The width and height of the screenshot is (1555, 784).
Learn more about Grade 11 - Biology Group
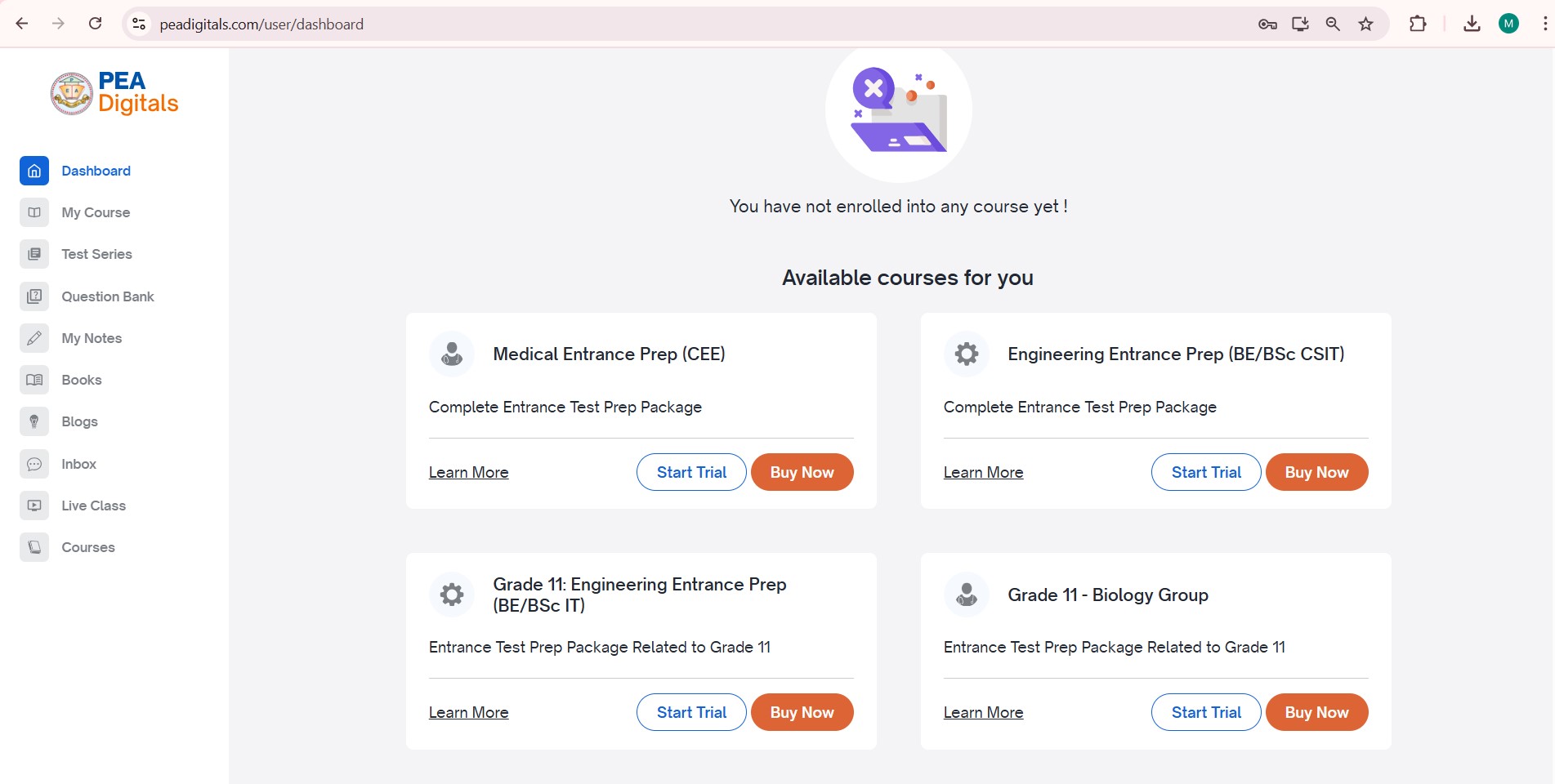(982, 712)
